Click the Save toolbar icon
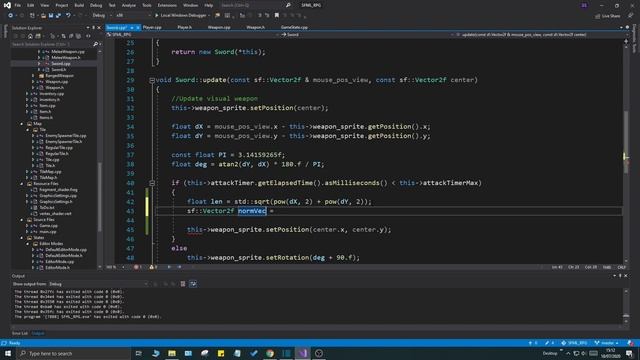Viewport: 640px width, 360px height. [51, 16]
